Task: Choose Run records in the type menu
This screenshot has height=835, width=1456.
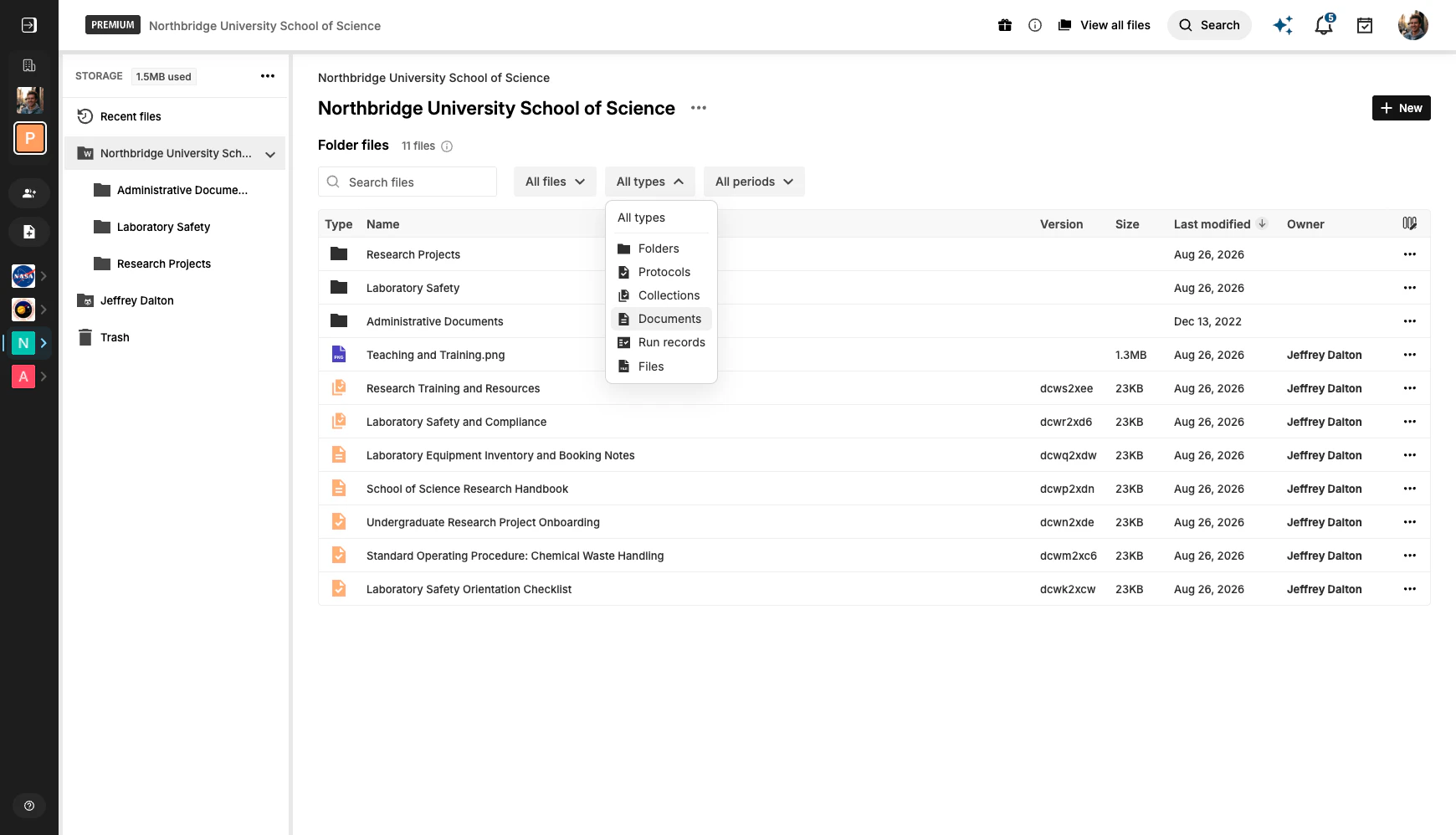Action: [x=661, y=342]
